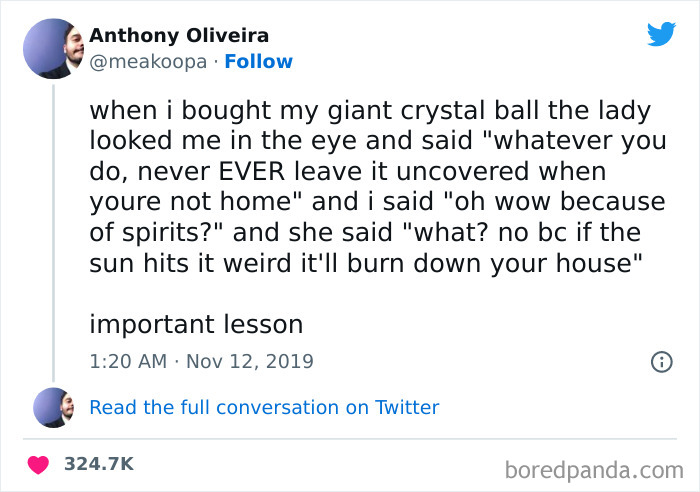This screenshot has height=492, width=700.
Task: Open the Anthony Oliveira display name
Action: (x=179, y=36)
